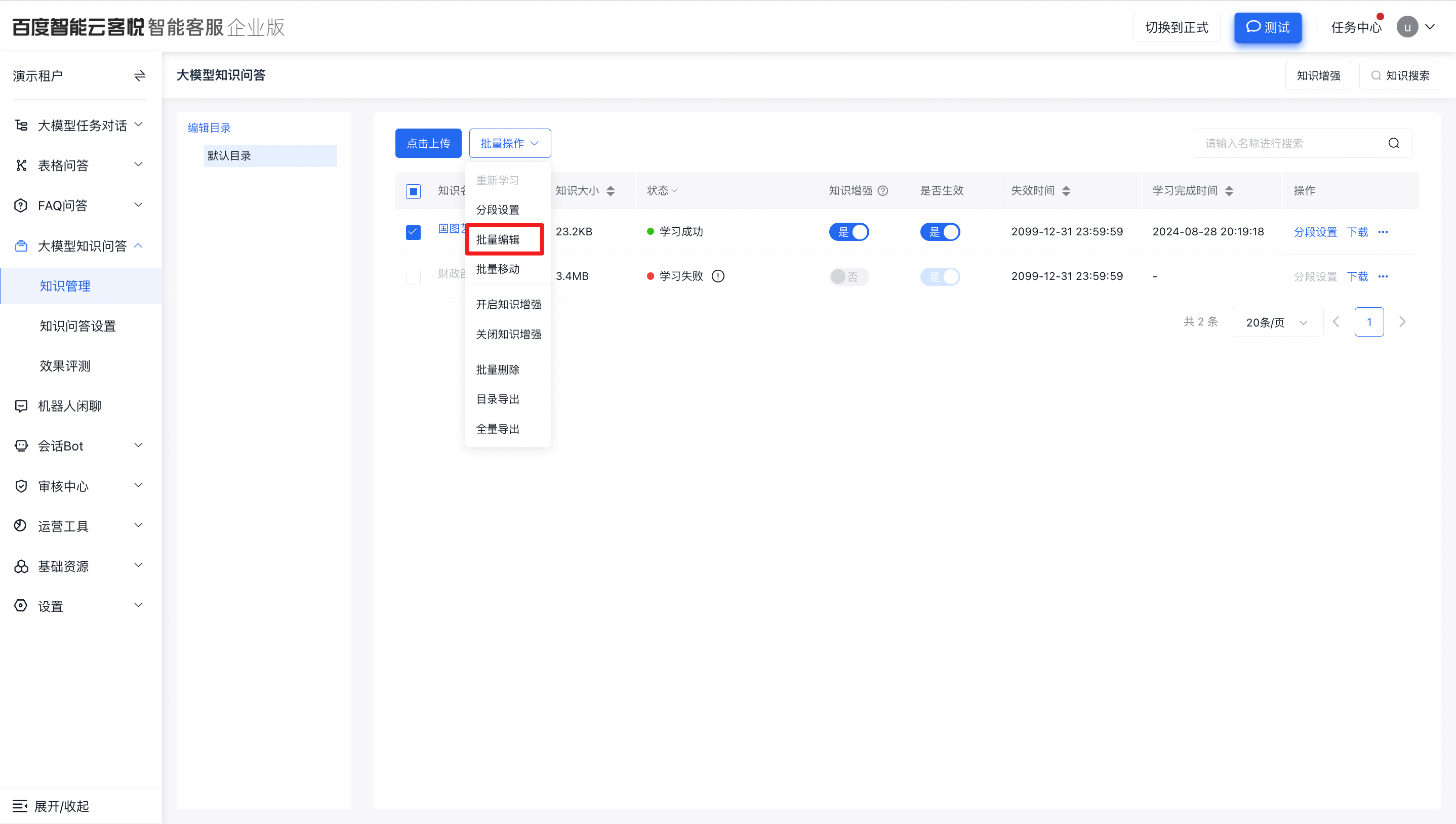
Task: Toggle the select-all header checkbox
Action: point(414,191)
